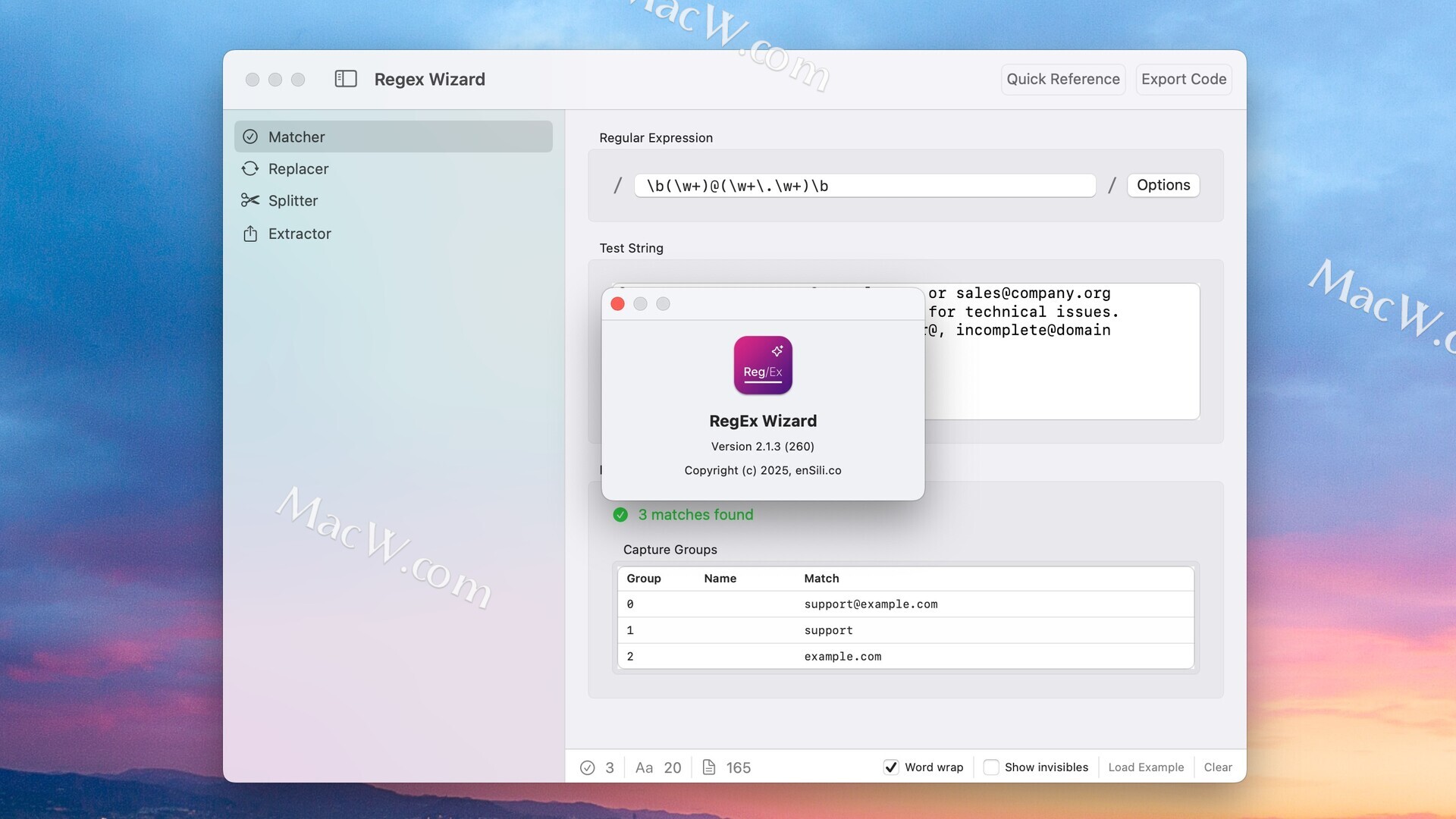Click the Replacer arrows icon

pos(250,169)
